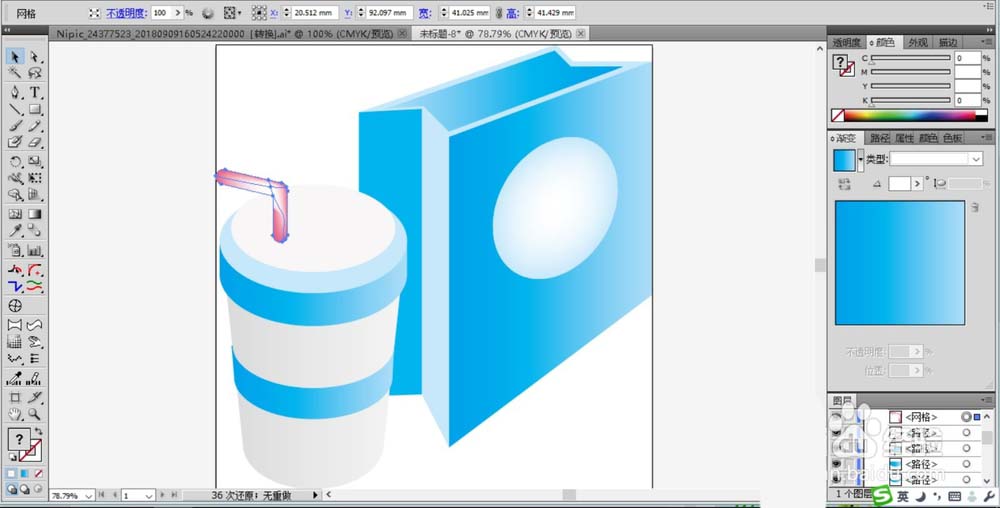Select the Line Segment tool

(x=15, y=110)
